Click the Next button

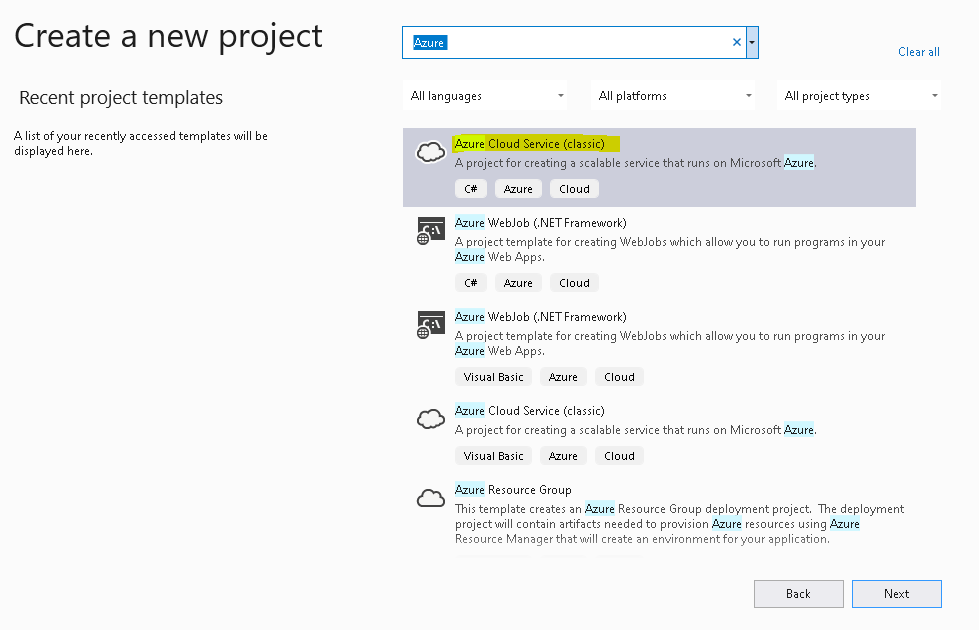[x=897, y=594]
